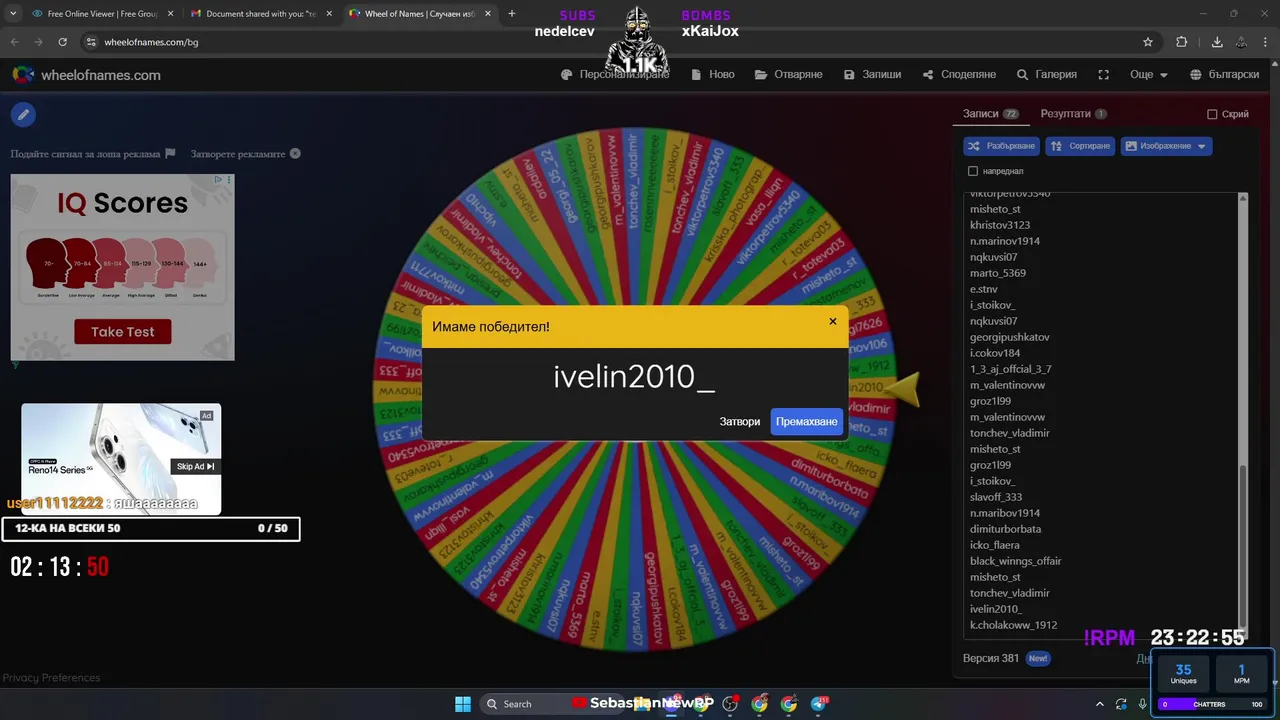Open the Изображение image dropdown
Screen dimensions: 1280x720
pos(1166,146)
